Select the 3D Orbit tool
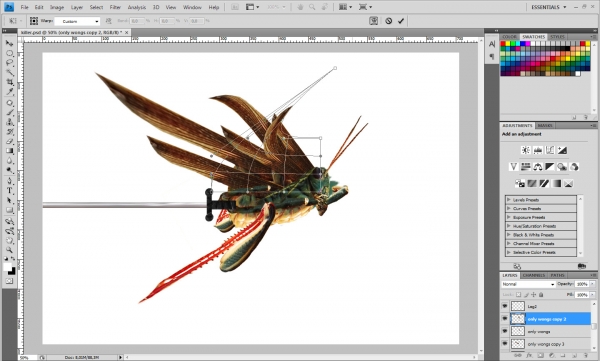Viewport: 600px width, 361px height. (10, 231)
